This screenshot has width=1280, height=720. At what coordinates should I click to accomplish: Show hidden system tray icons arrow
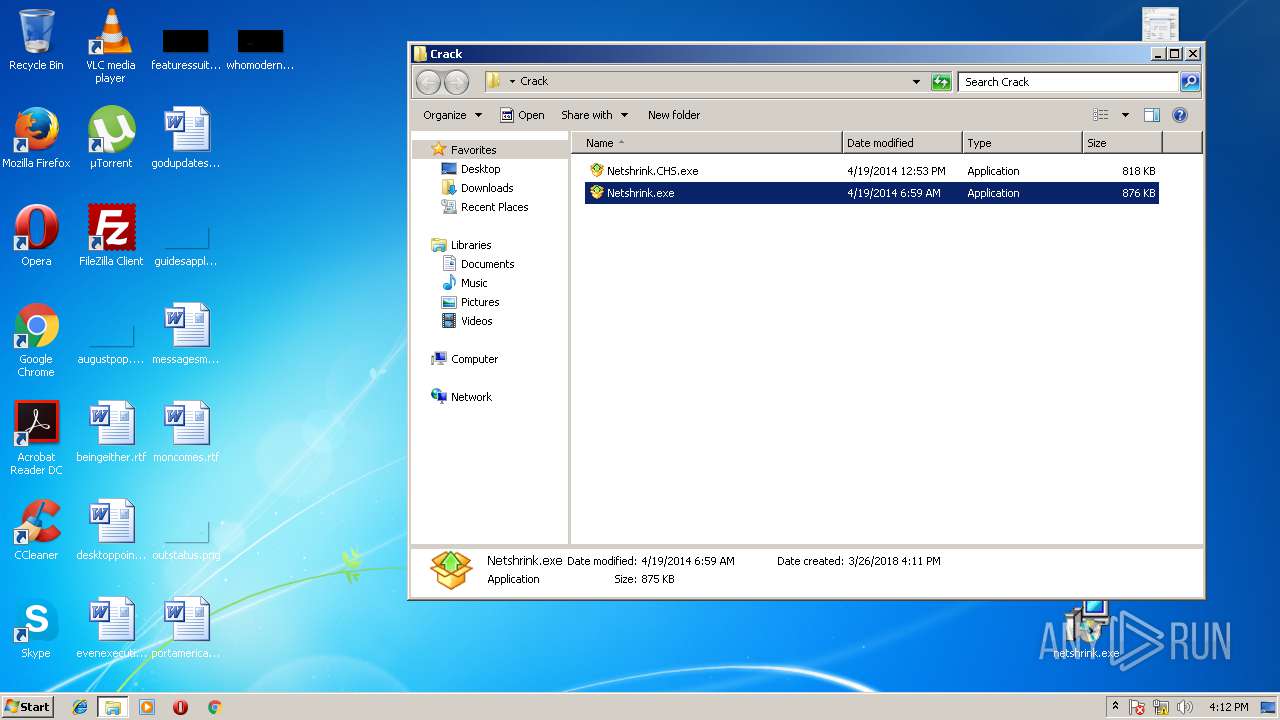[x=1115, y=707]
